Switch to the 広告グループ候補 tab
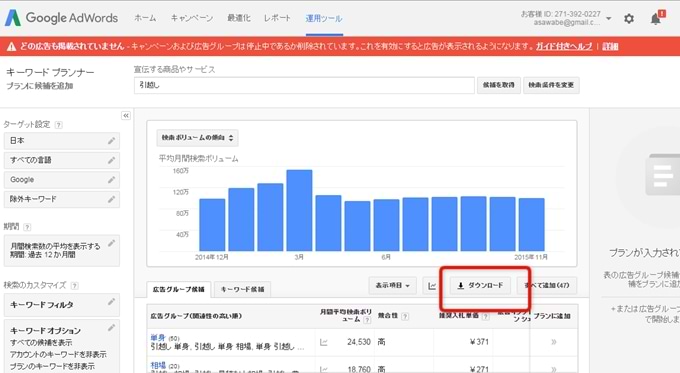 tap(178, 289)
